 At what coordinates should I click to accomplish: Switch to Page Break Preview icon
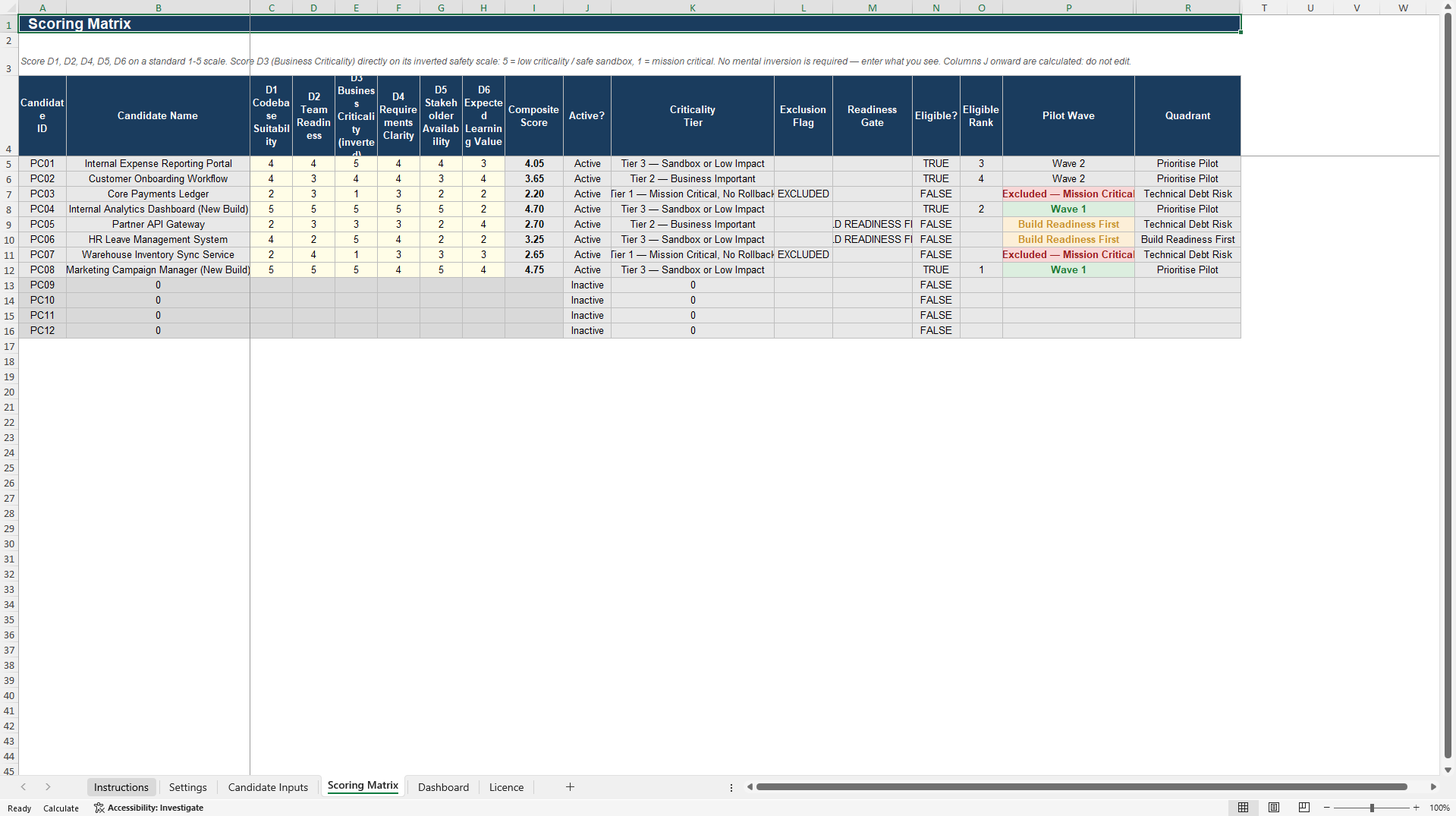pyautogui.click(x=1304, y=808)
